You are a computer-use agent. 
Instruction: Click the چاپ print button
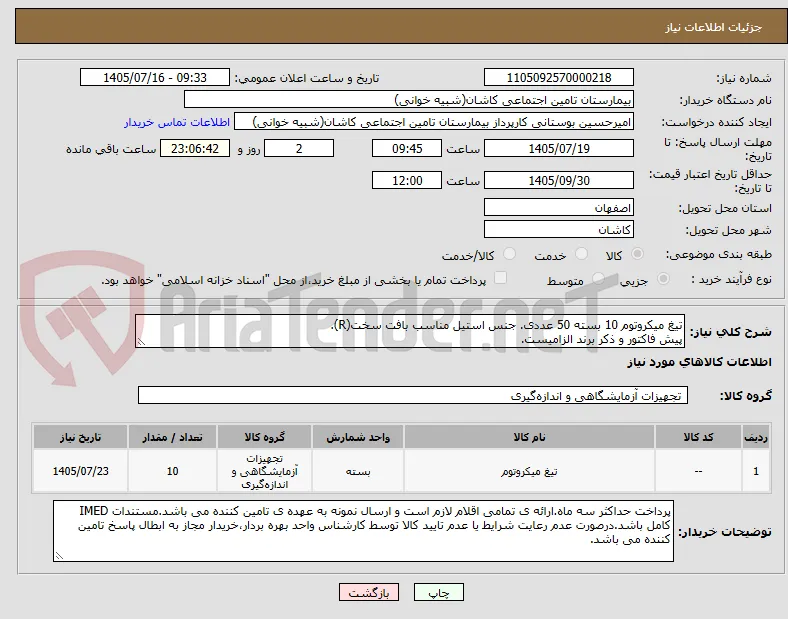tap(439, 593)
